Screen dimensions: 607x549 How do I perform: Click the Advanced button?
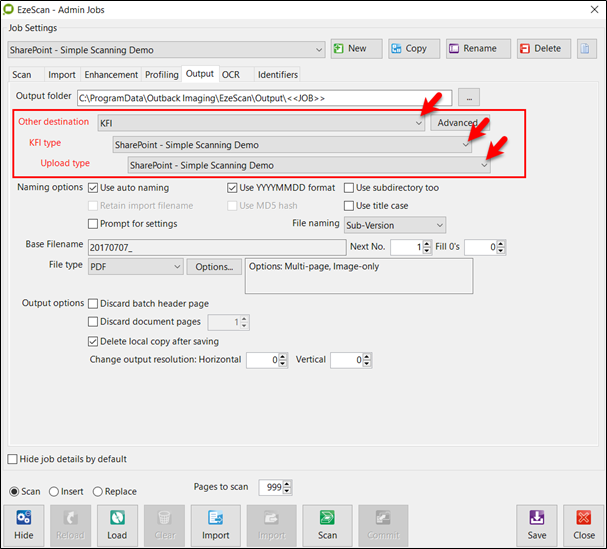[457, 123]
